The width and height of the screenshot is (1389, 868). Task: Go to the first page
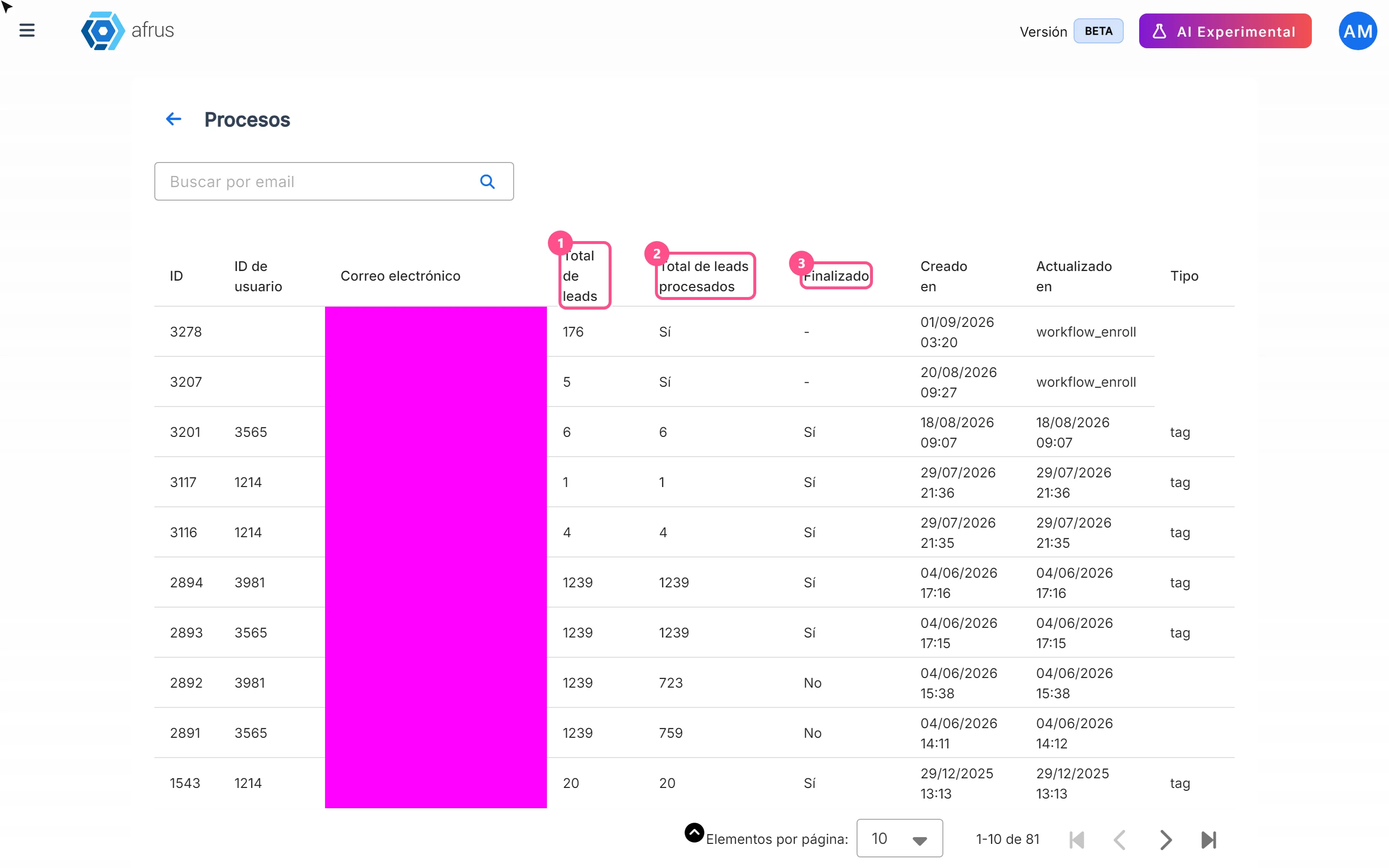(x=1077, y=839)
